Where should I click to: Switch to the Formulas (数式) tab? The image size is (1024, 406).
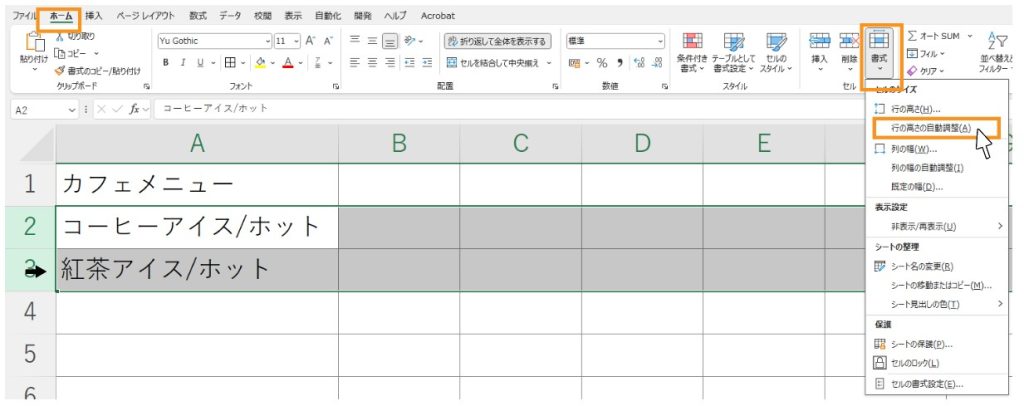pyautogui.click(x=197, y=16)
